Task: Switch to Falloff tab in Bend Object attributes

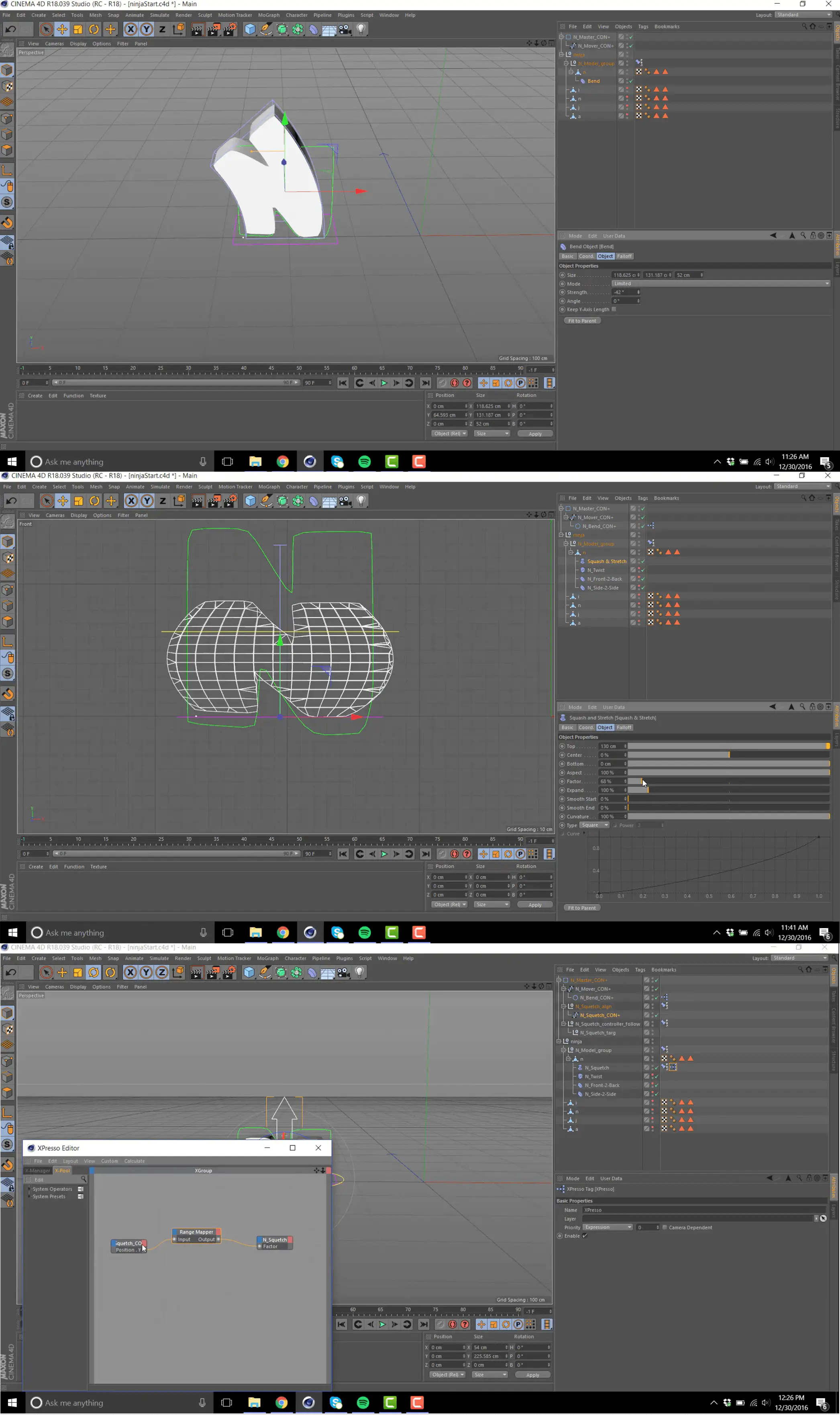Action: [624, 256]
